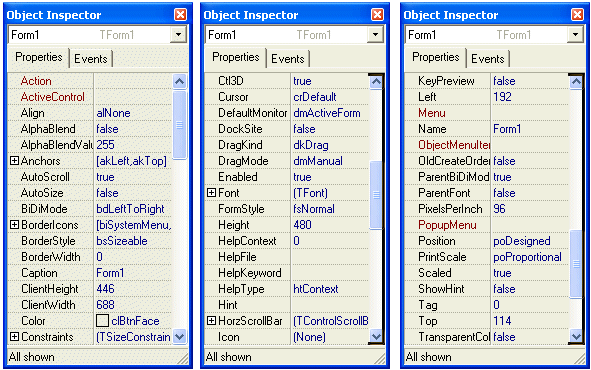The image size is (591, 370).
Task: Click scroll-down arrow in right inspector
Action: [576, 336]
